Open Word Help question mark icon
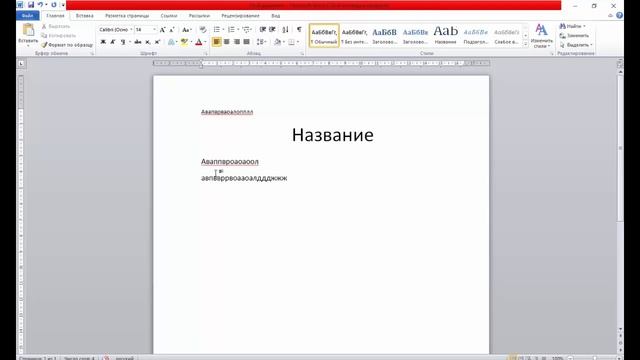Viewport: 640px width, 360px height. tap(619, 16)
